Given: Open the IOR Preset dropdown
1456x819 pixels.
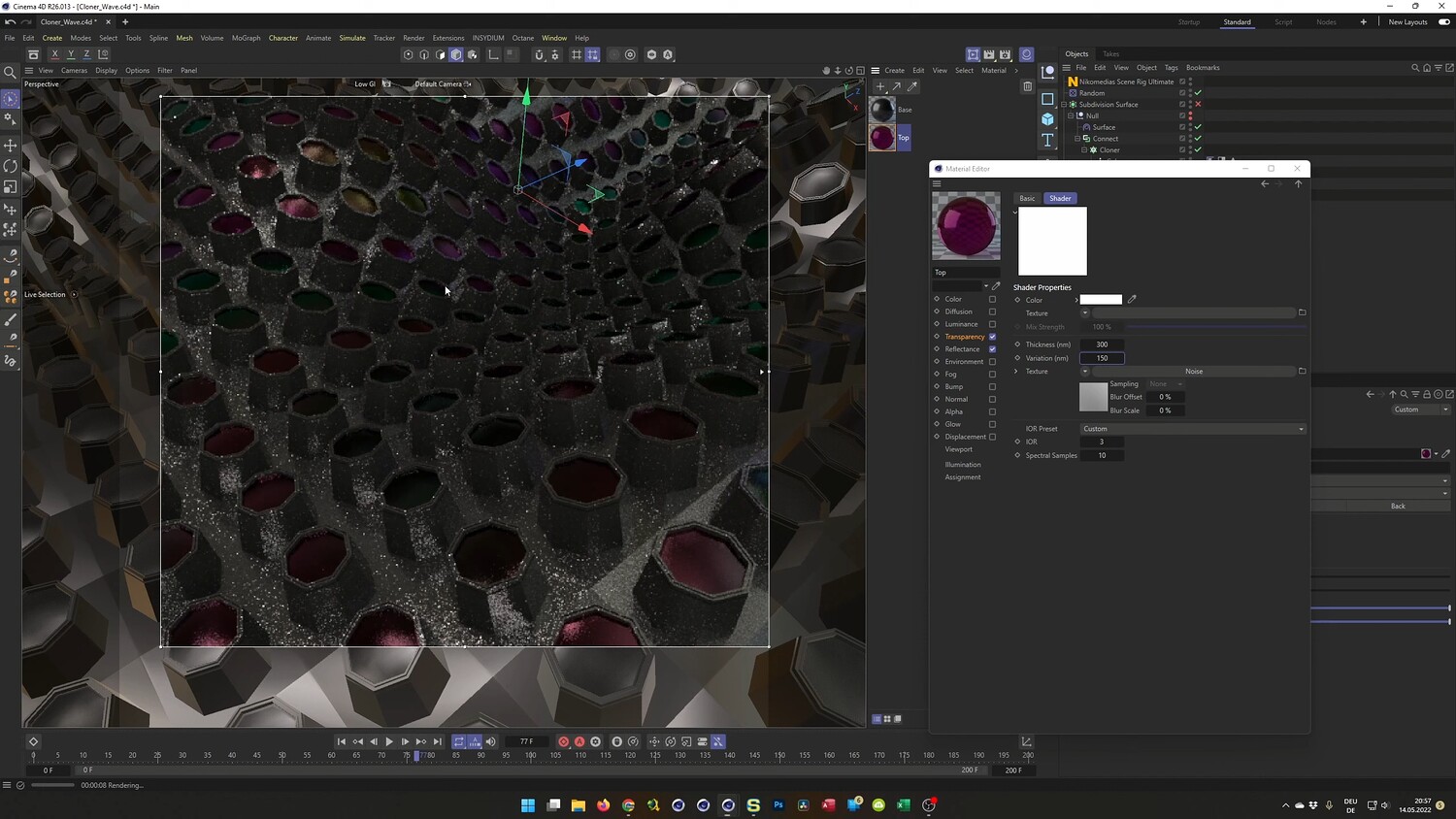Looking at the screenshot, I should tap(1192, 428).
